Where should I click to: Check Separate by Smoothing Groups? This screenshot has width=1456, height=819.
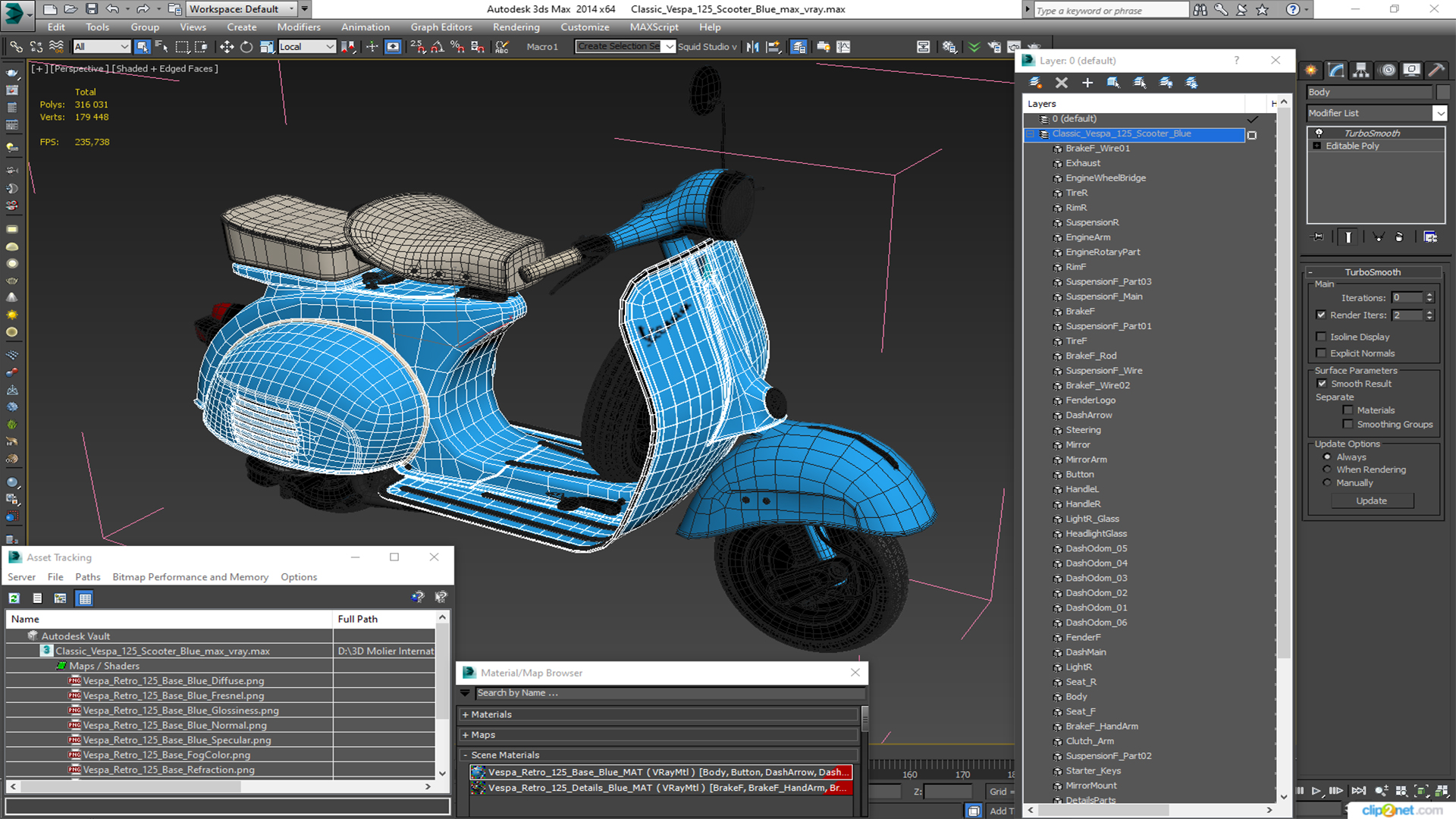(1348, 425)
